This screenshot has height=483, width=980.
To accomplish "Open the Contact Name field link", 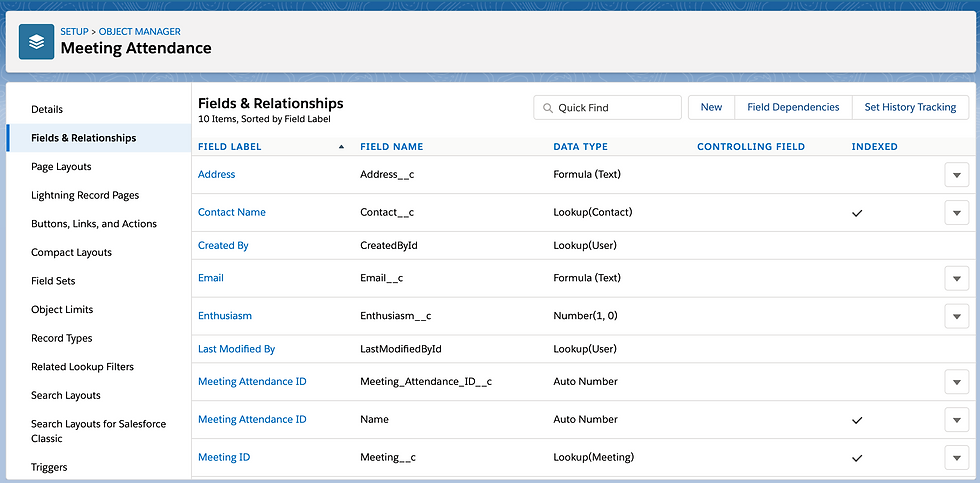I will click(232, 212).
